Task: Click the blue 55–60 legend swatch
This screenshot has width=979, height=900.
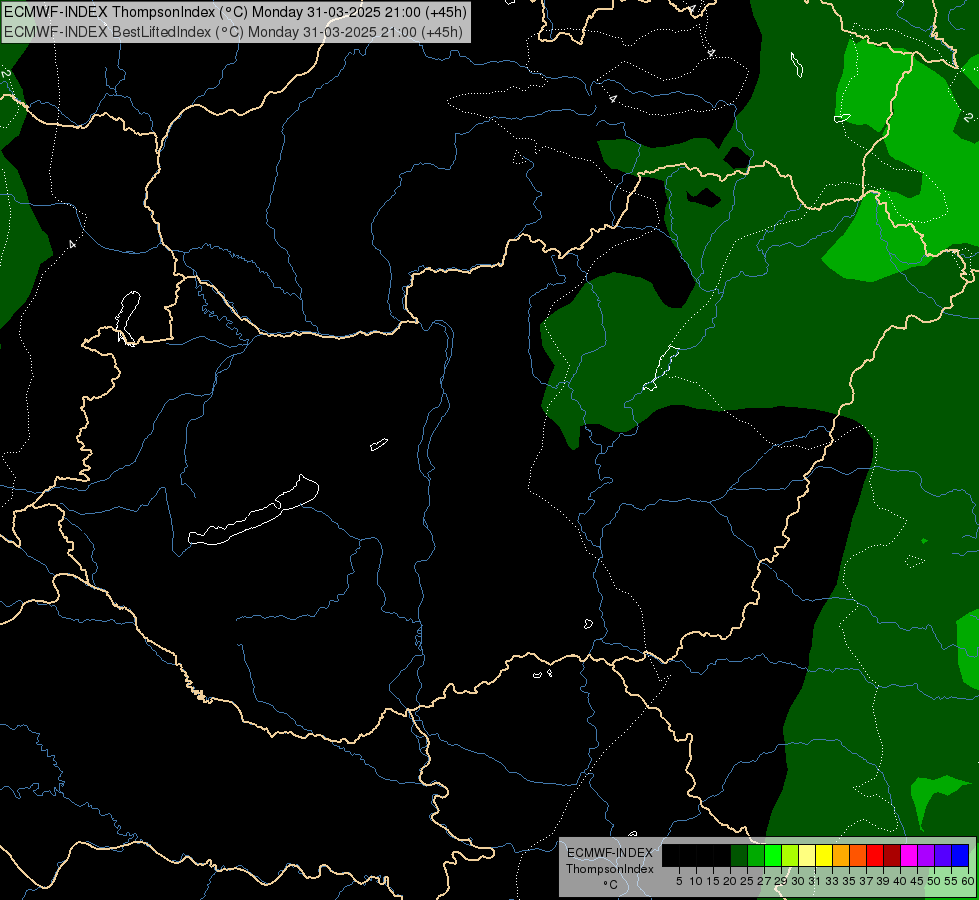Action: coord(960,855)
